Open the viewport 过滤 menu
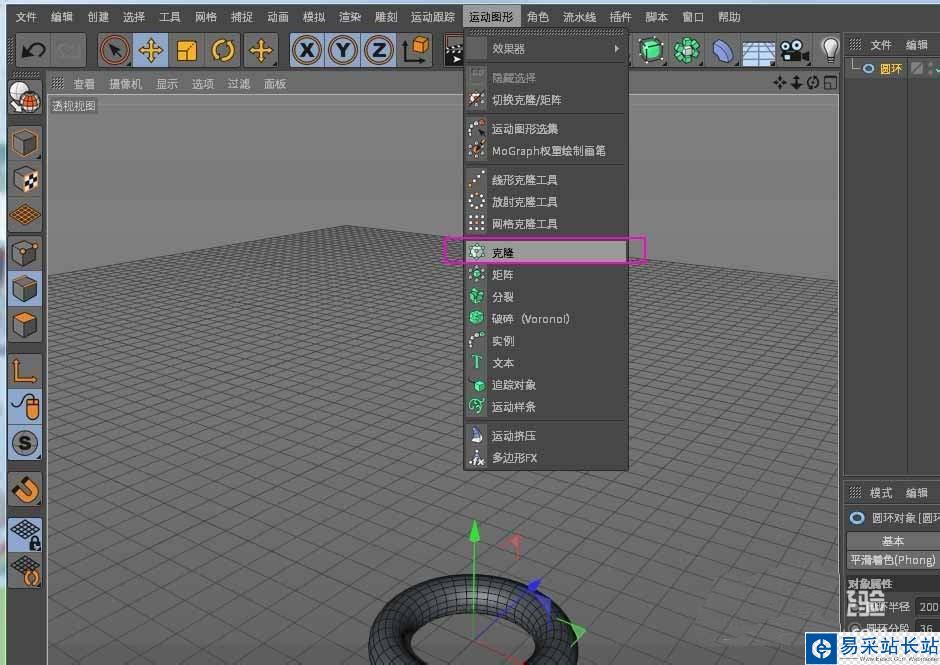 click(x=239, y=84)
